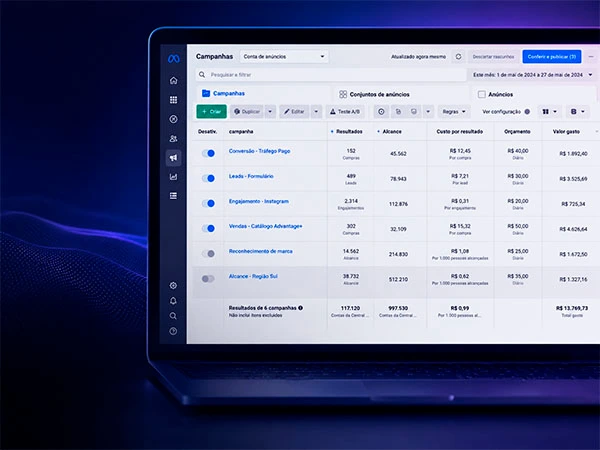Click the folder icon on Campanhas tab
This screenshot has height=450, width=600.
click(206, 93)
